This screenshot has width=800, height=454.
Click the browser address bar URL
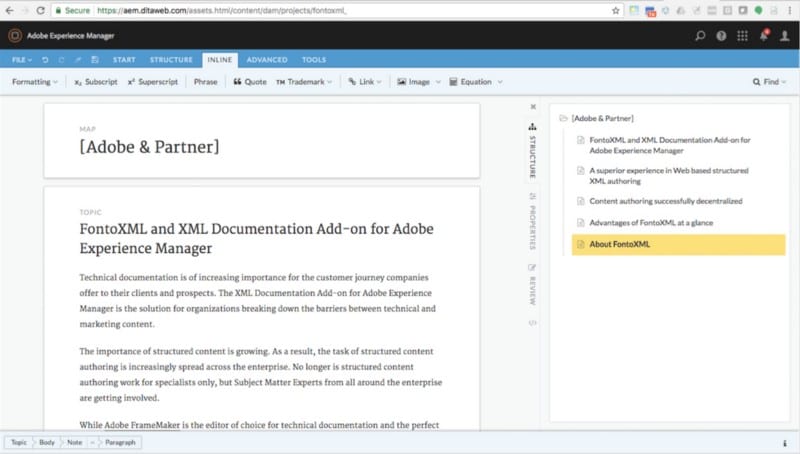click(x=222, y=10)
